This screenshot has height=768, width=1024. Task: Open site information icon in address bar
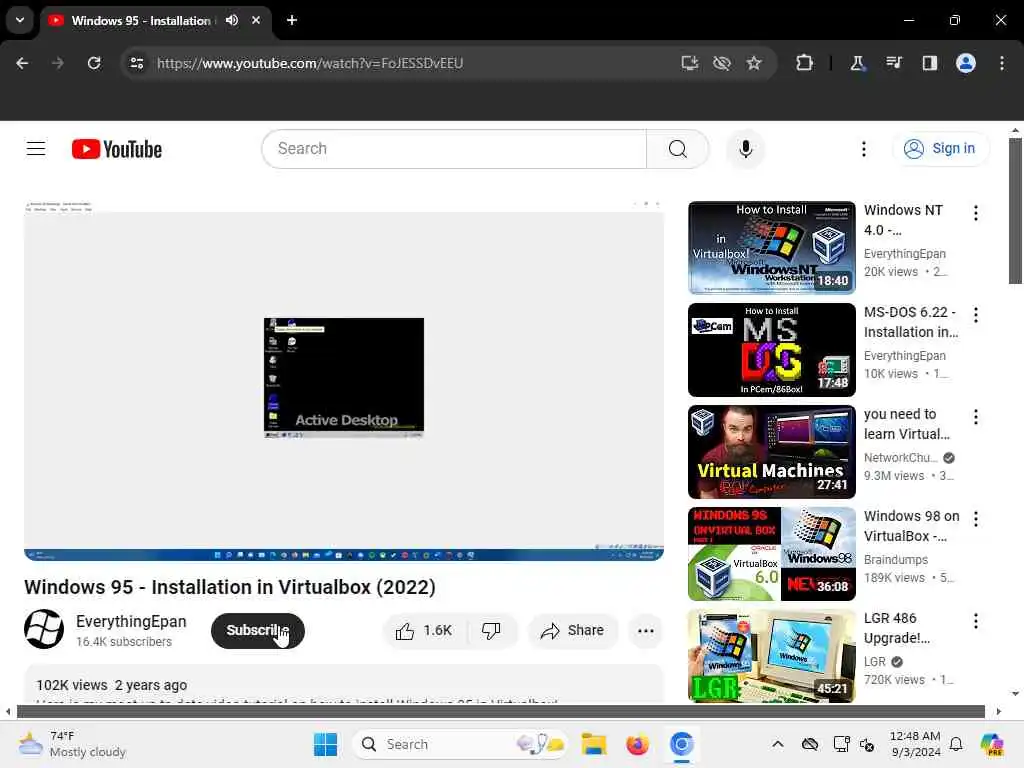136,63
